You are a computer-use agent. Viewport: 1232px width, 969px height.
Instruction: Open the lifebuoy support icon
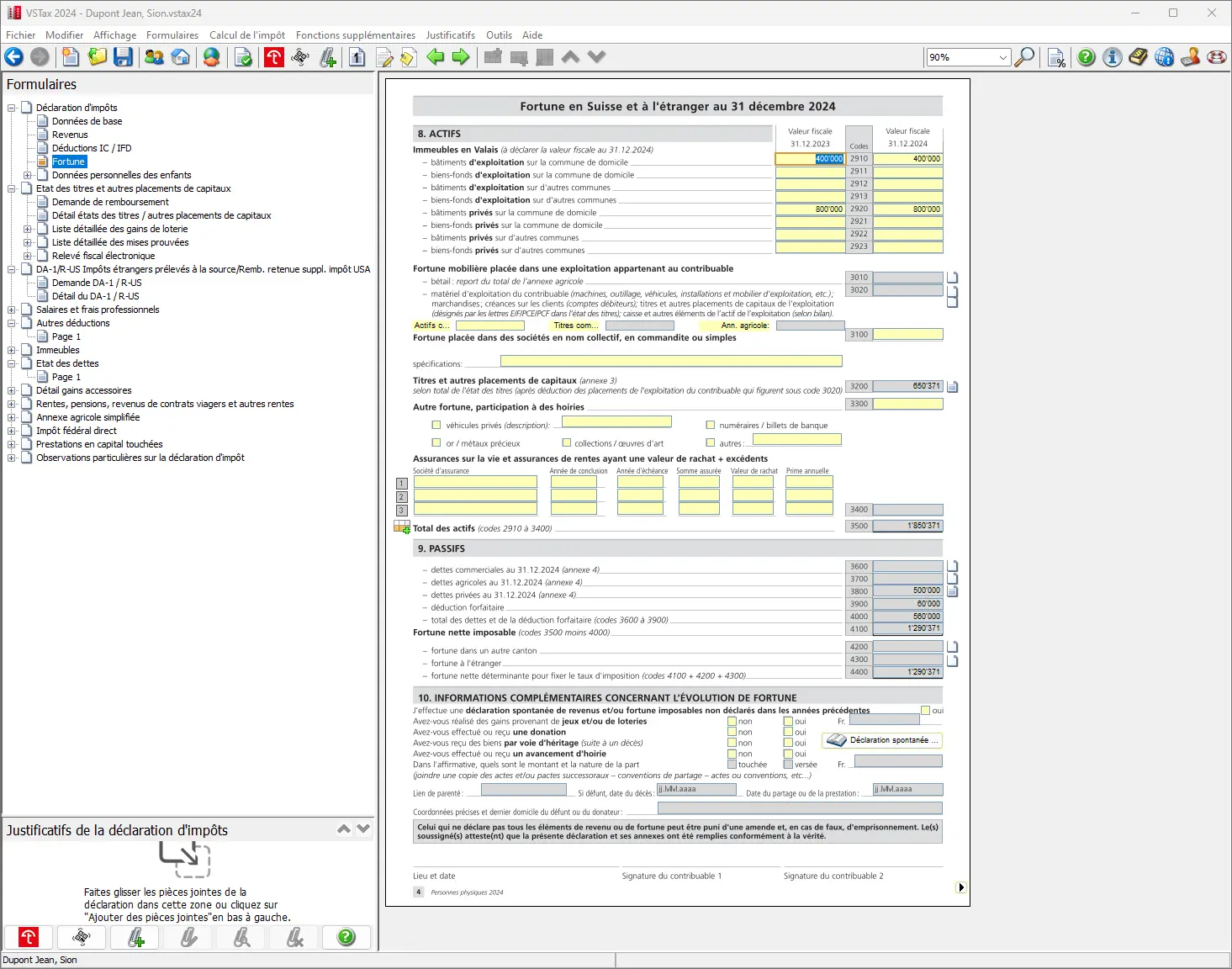click(1216, 57)
